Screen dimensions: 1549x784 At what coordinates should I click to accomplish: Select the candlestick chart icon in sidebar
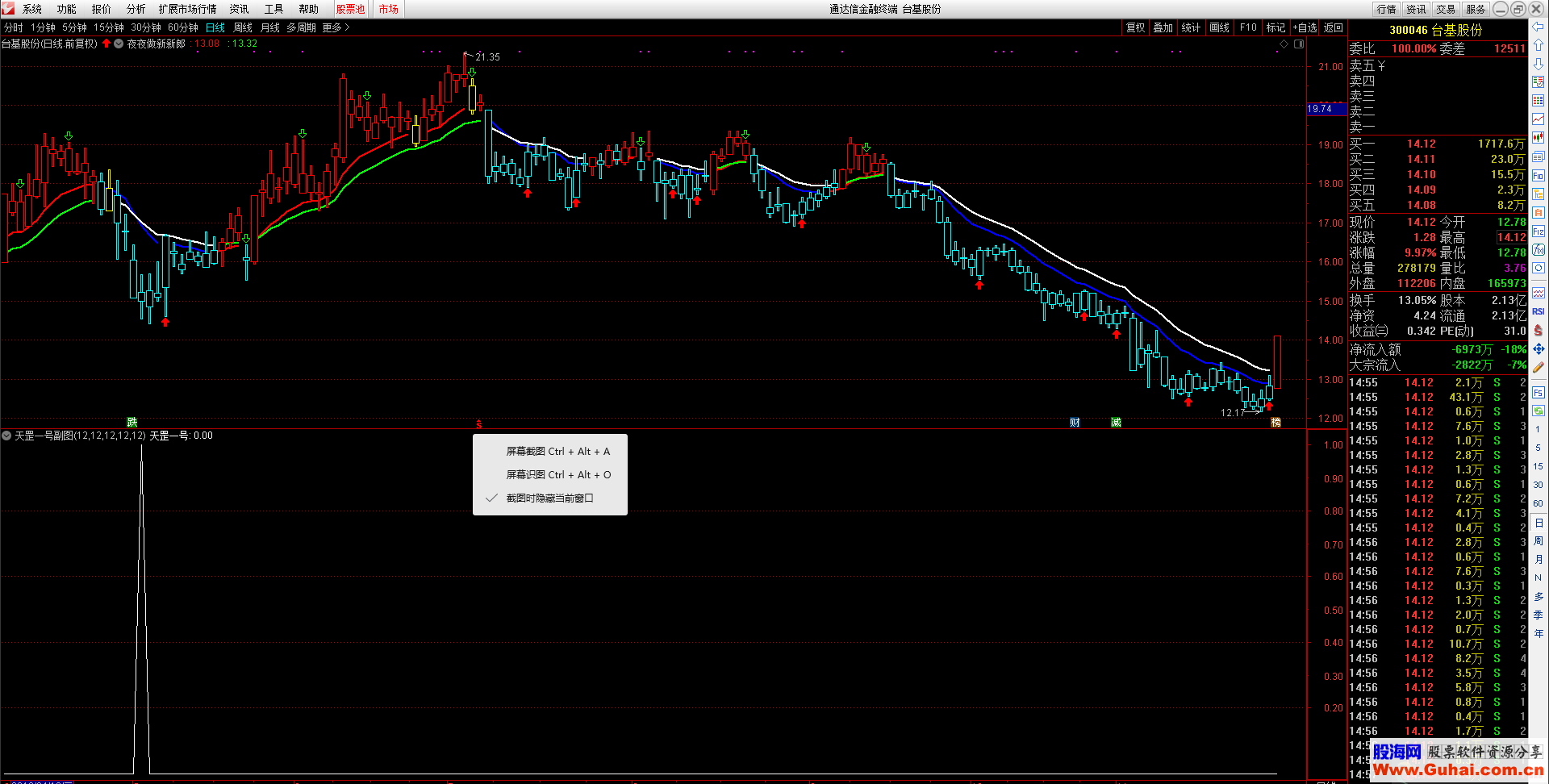pos(1539,137)
